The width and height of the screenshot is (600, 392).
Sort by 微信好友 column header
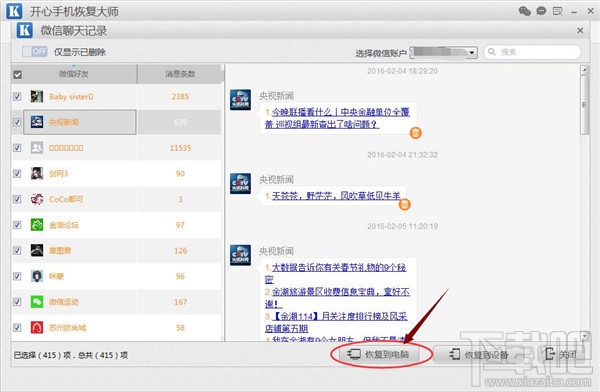point(73,74)
